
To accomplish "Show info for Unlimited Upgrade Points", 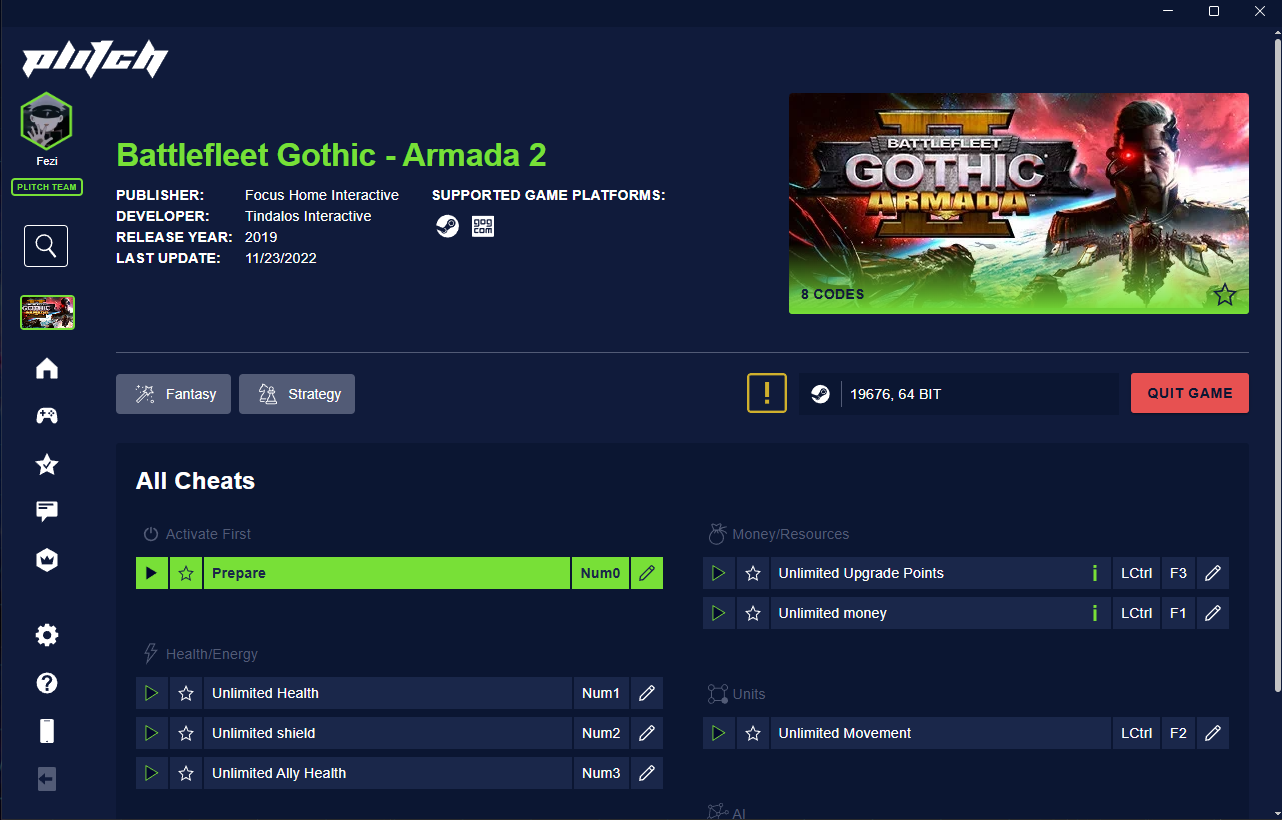I will click(x=1095, y=573).
